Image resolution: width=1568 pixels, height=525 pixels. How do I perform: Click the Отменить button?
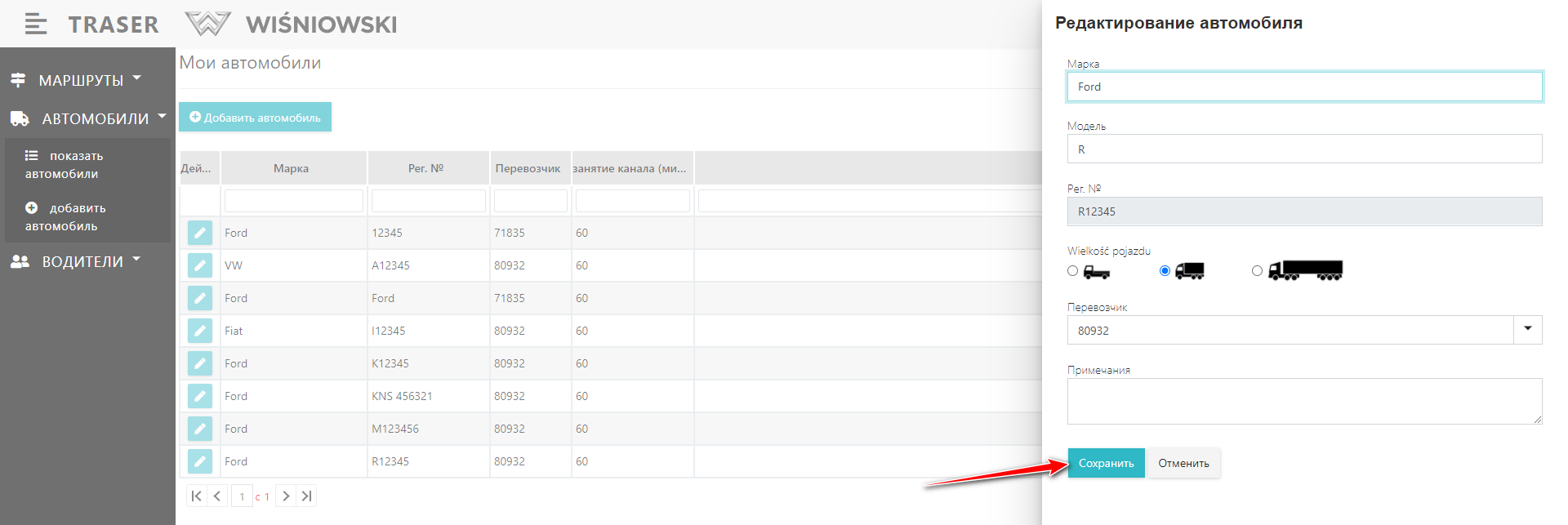point(1183,463)
